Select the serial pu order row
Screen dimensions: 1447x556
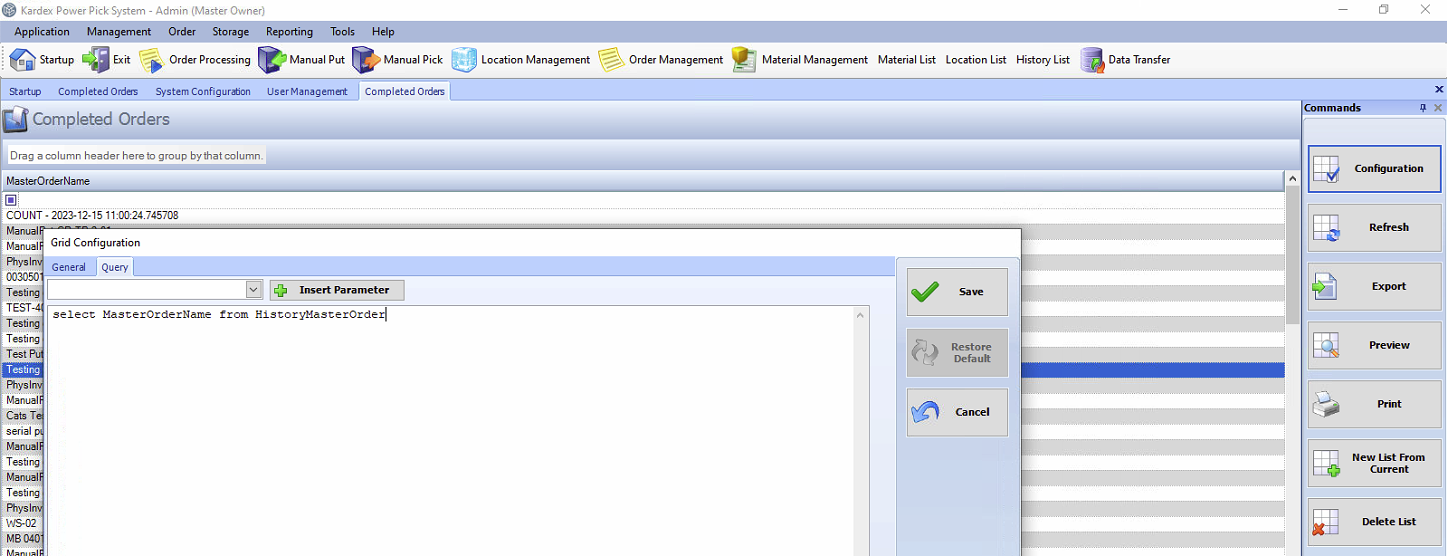(x=22, y=431)
